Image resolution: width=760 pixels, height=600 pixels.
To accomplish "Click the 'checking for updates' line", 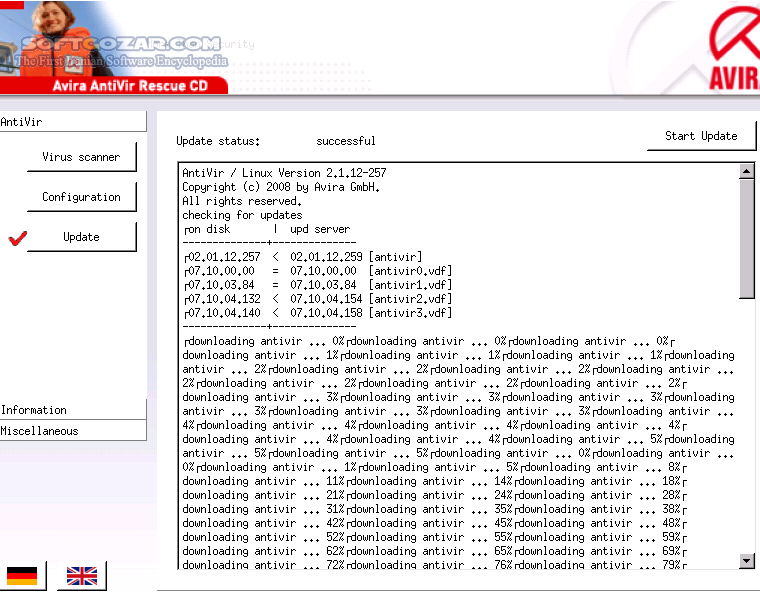I will 242,215.
